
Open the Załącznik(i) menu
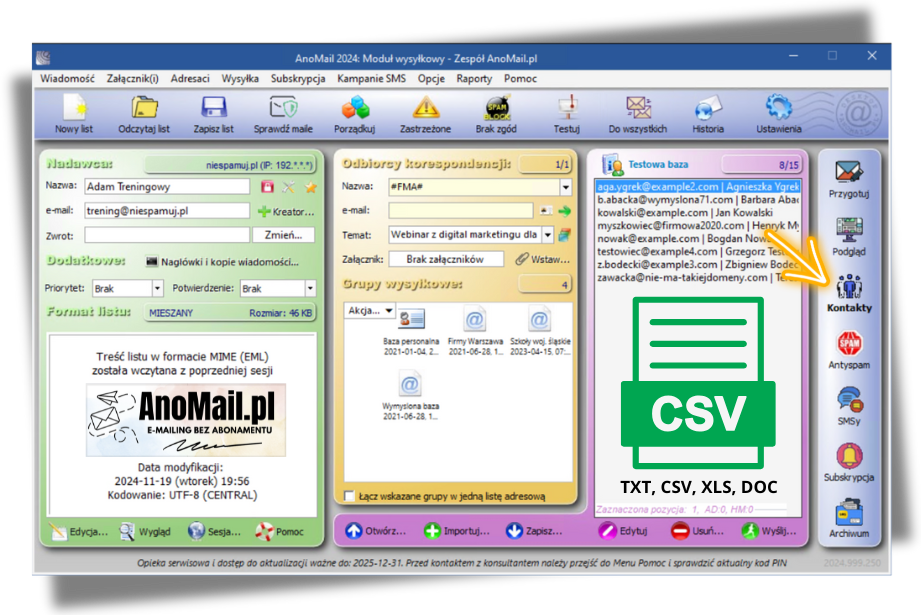click(132, 79)
